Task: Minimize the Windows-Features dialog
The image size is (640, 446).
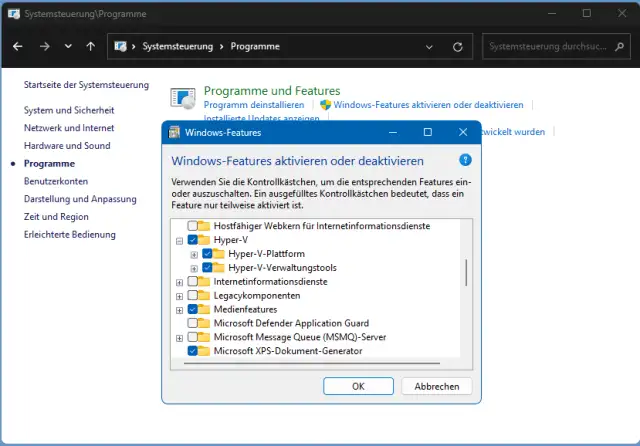Action: click(x=393, y=132)
